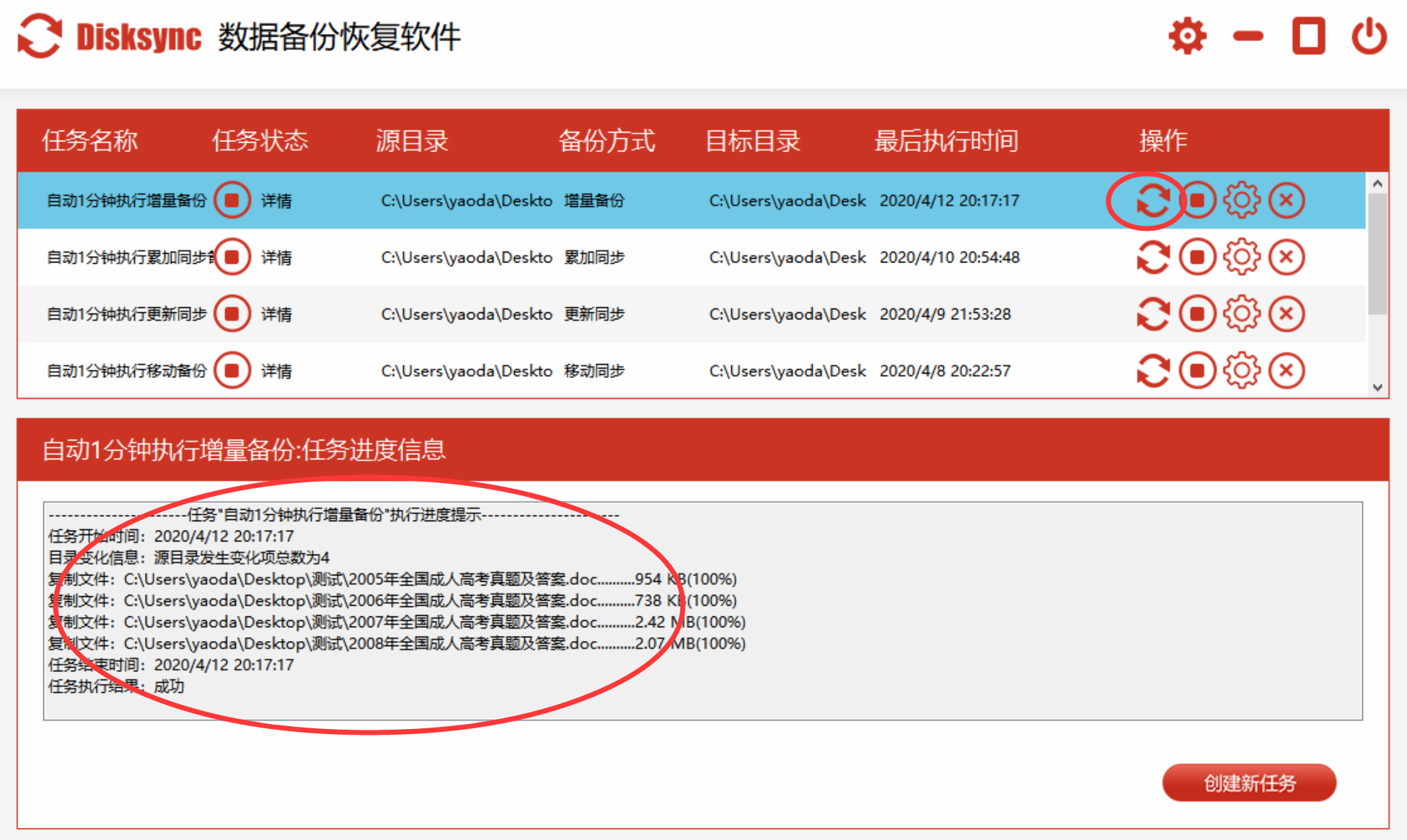This screenshot has width=1407, height=840.
Task: Click the time 2020/4/10 20:54:48
Action: click(x=949, y=257)
